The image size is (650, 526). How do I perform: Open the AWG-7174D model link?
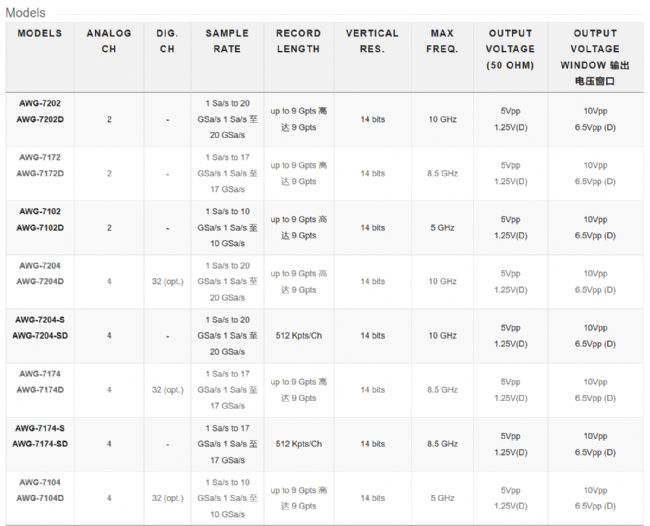(x=40, y=390)
